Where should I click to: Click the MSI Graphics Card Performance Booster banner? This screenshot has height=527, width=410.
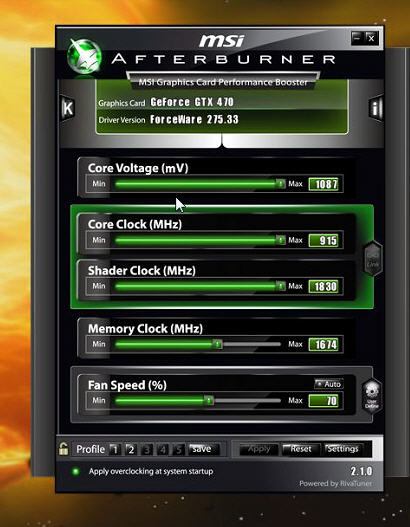click(223, 82)
